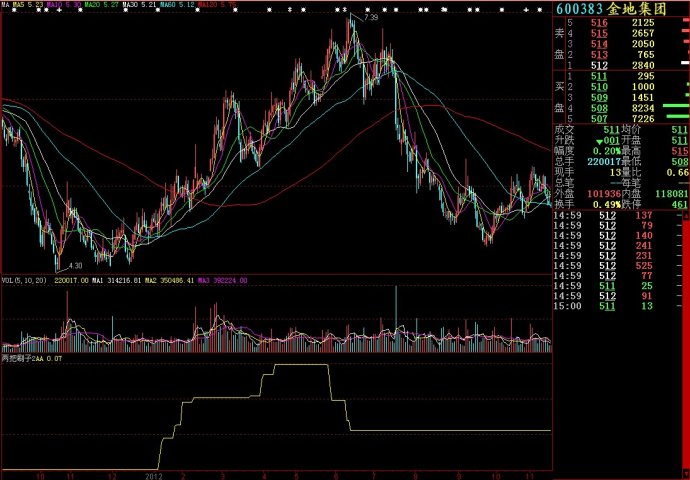The width and height of the screenshot is (690, 480).
Task: Click the 7.39 peak price marker
Action: (x=371, y=18)
